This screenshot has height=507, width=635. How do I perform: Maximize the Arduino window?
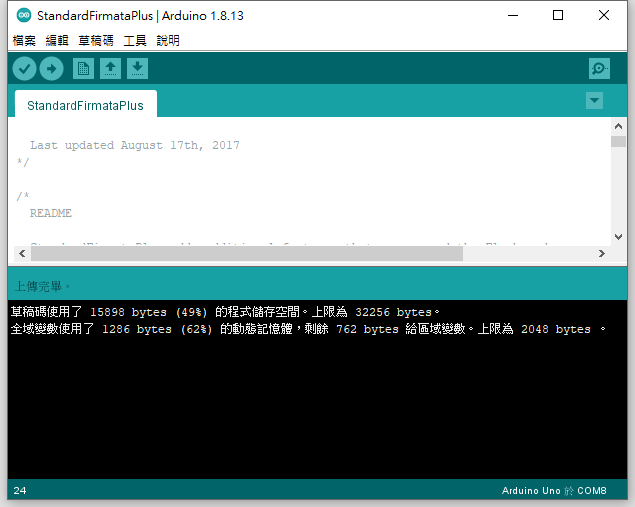(558, 15)
